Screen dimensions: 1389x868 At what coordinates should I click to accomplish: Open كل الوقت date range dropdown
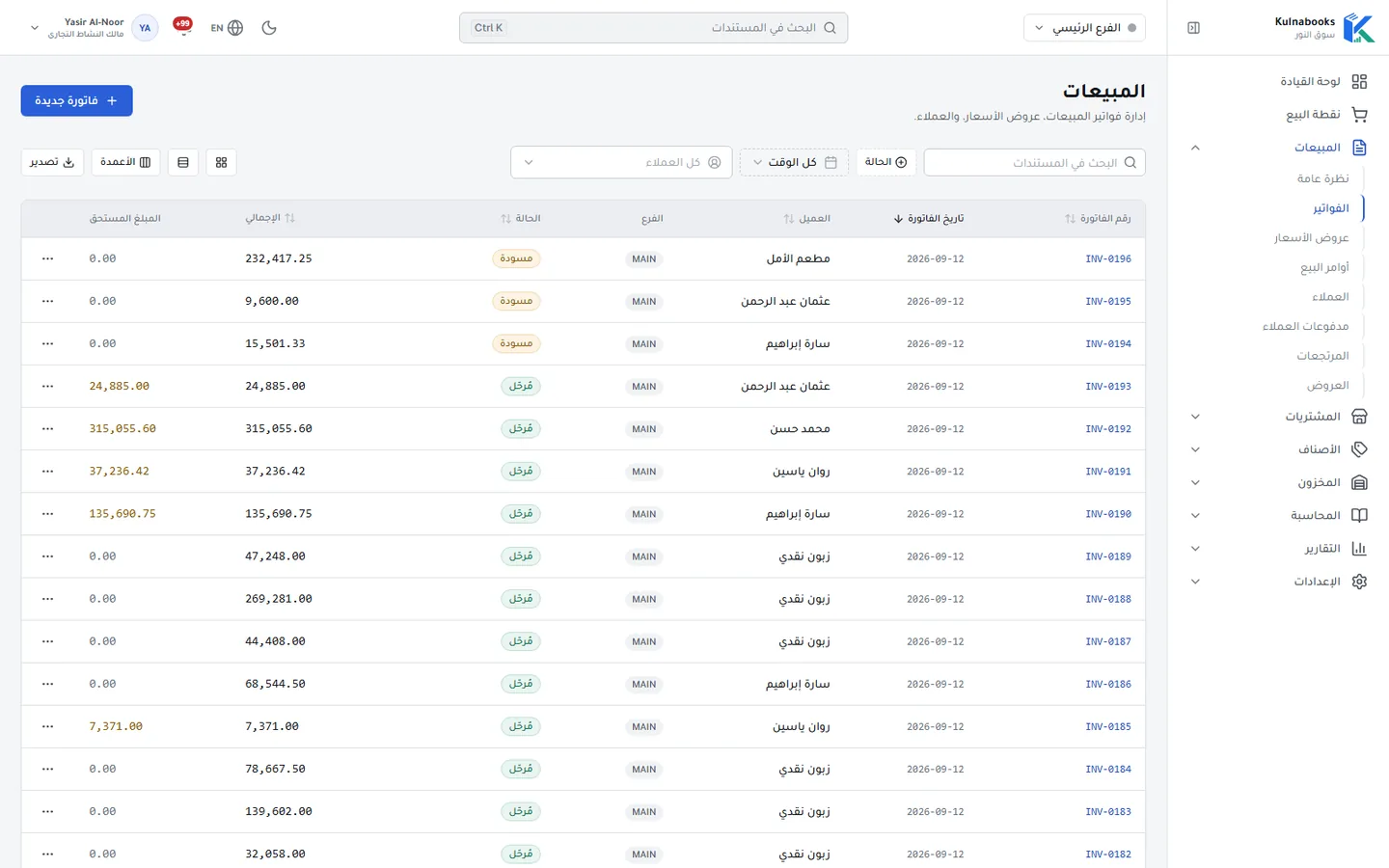(795, 162)
